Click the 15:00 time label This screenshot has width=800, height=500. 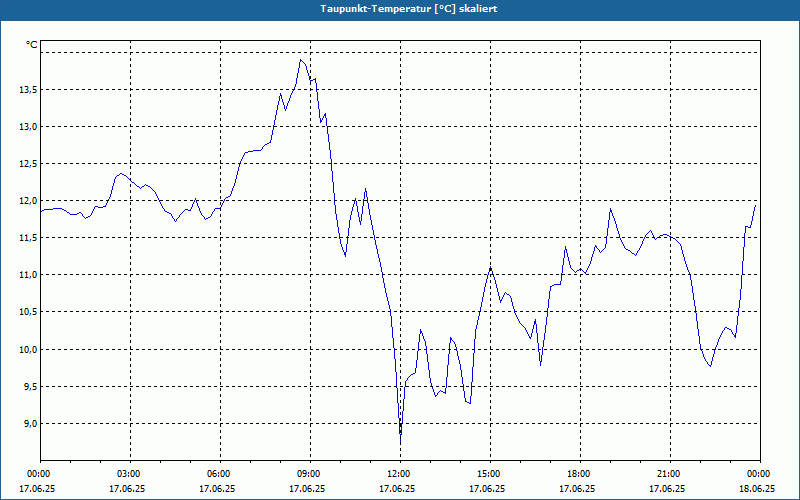click(x=490, y=474)
